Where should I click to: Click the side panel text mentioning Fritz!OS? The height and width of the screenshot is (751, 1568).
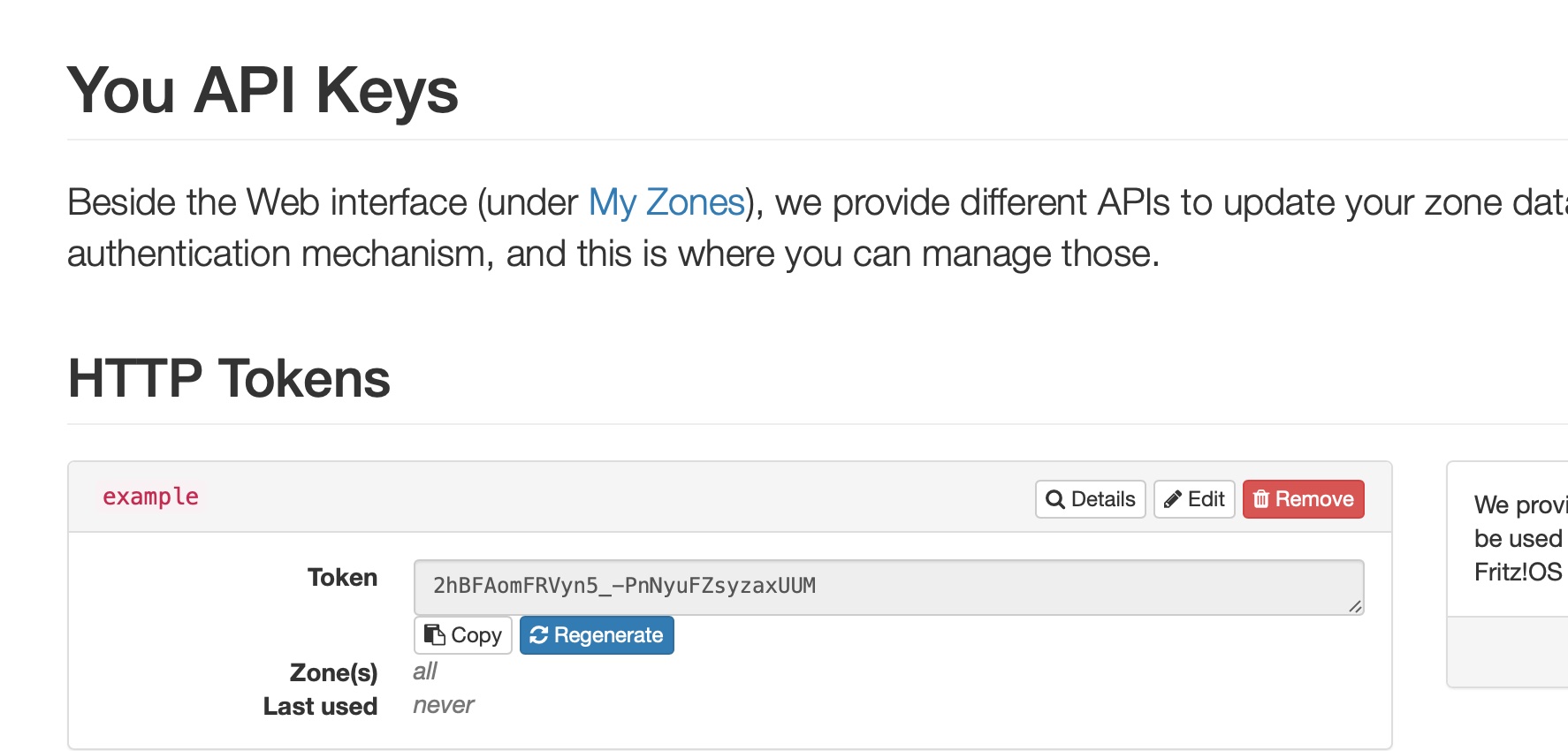[x=1518, y=572]
